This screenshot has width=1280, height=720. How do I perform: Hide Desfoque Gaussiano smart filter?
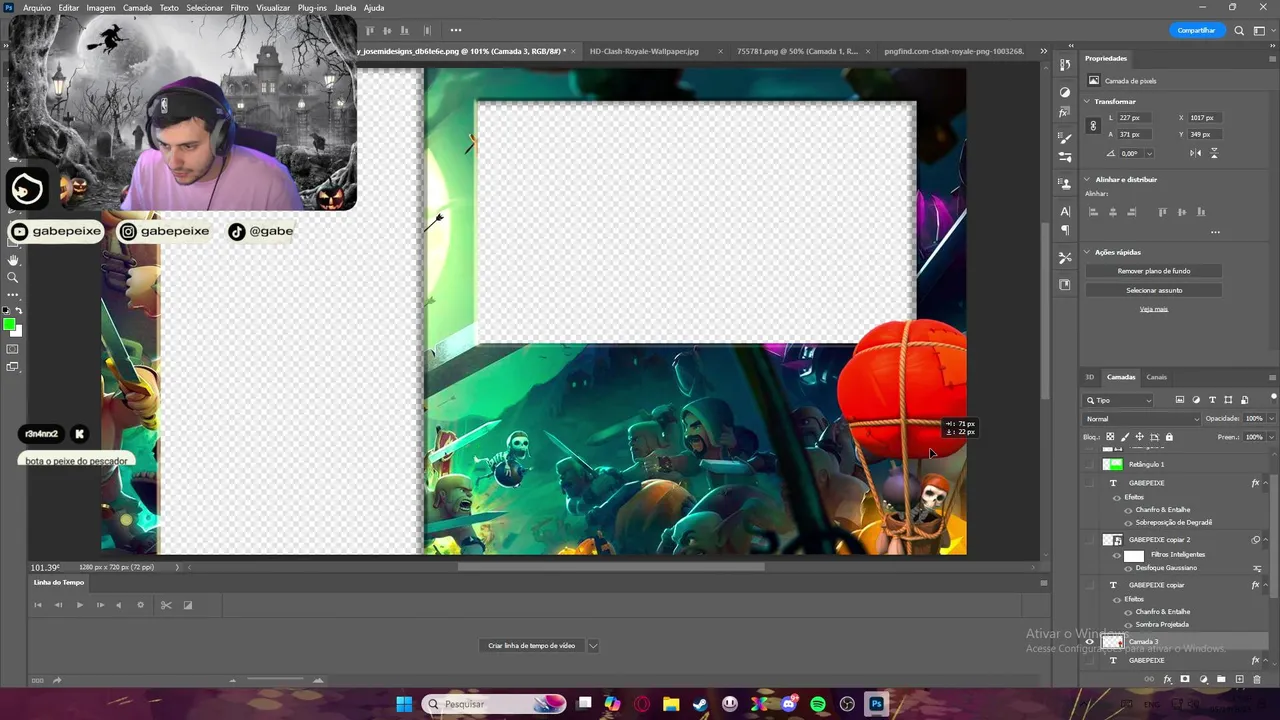pyautogui.click(x=1129, y=568)
